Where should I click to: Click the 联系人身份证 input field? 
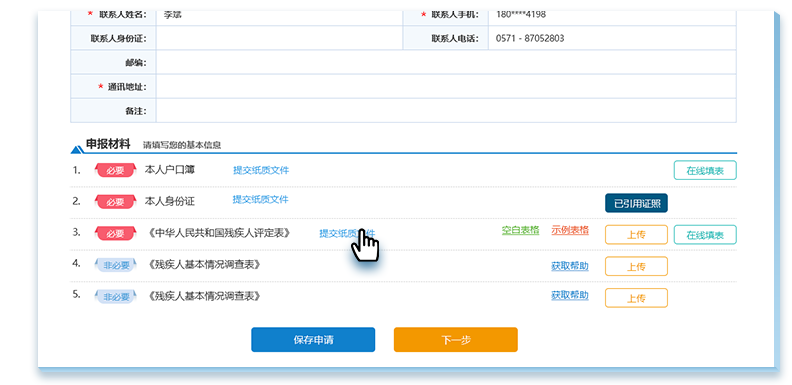(279, 38)
